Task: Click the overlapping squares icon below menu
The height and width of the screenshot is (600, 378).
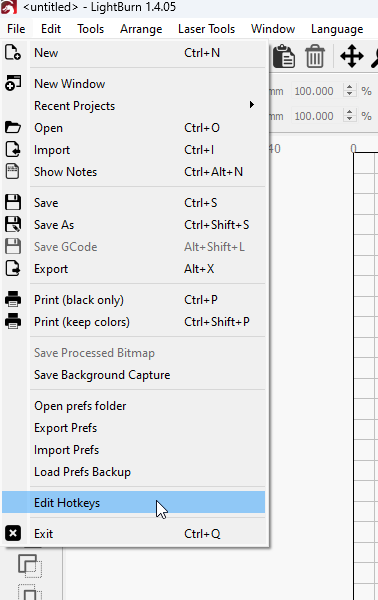Action: click(30, 566)
